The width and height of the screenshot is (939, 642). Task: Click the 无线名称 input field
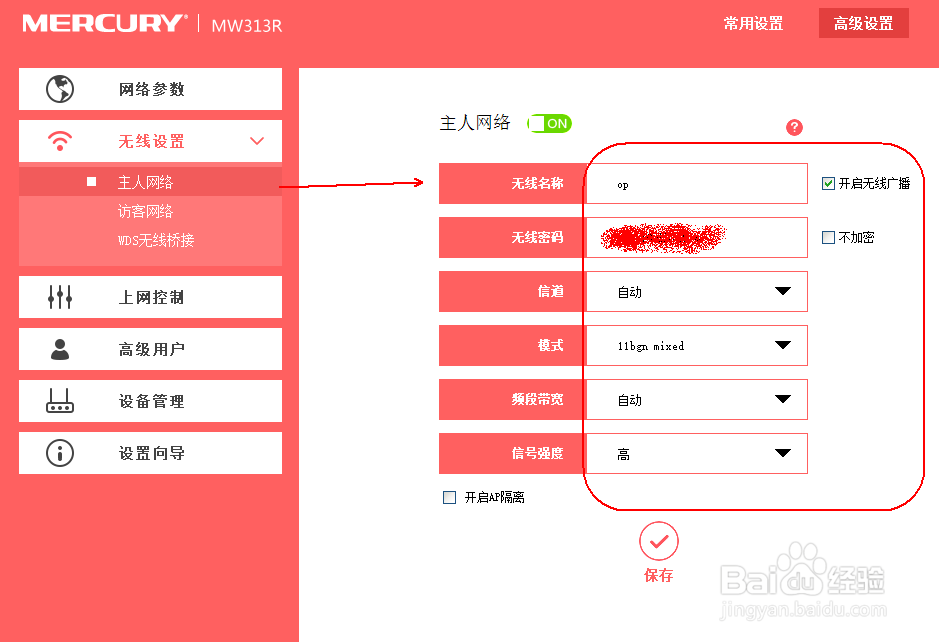coord(696,184)
